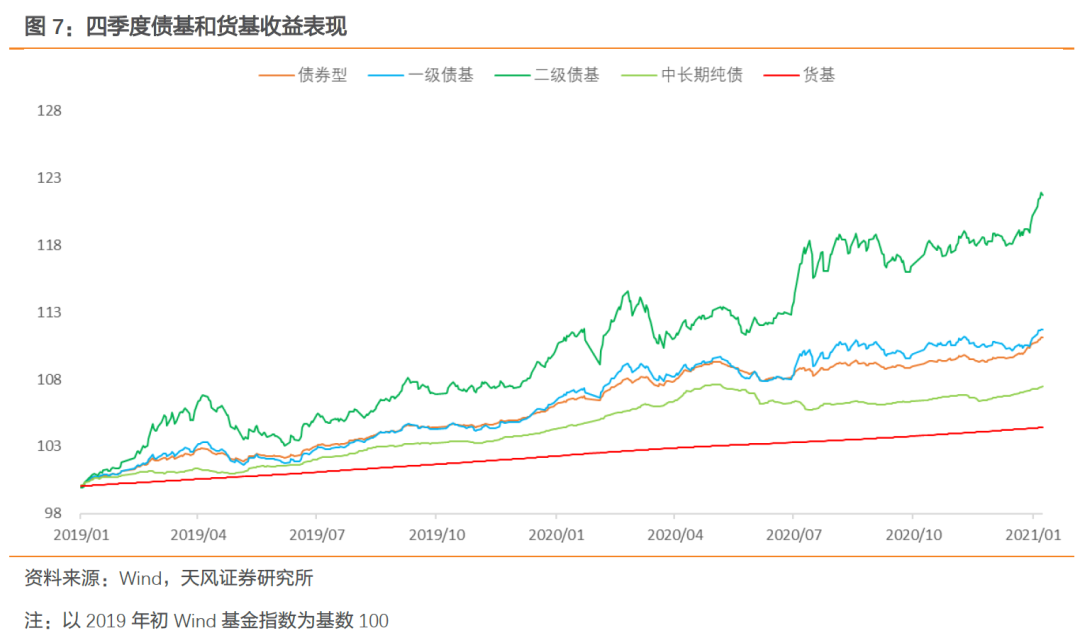Click the red 货基 legend line swatch

782,76
